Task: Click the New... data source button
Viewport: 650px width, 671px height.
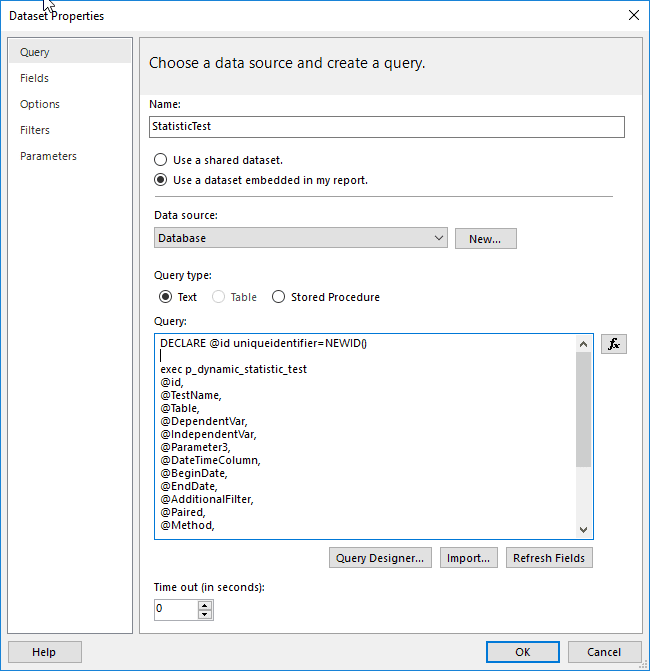Action: click(x=485, y=238)
